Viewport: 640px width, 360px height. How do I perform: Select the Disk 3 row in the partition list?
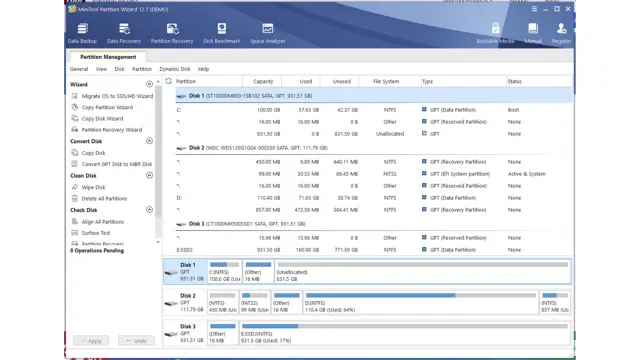coord(373,224)
